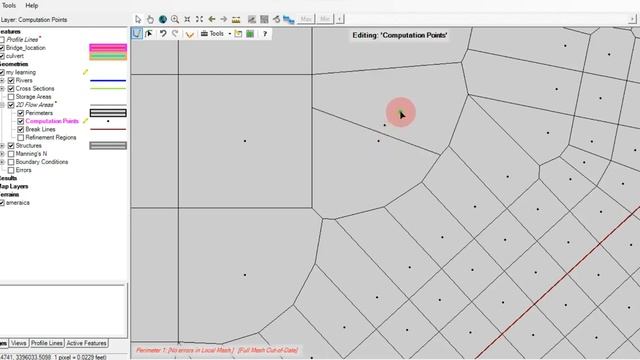Click the Max button

(x=306, y=19)
